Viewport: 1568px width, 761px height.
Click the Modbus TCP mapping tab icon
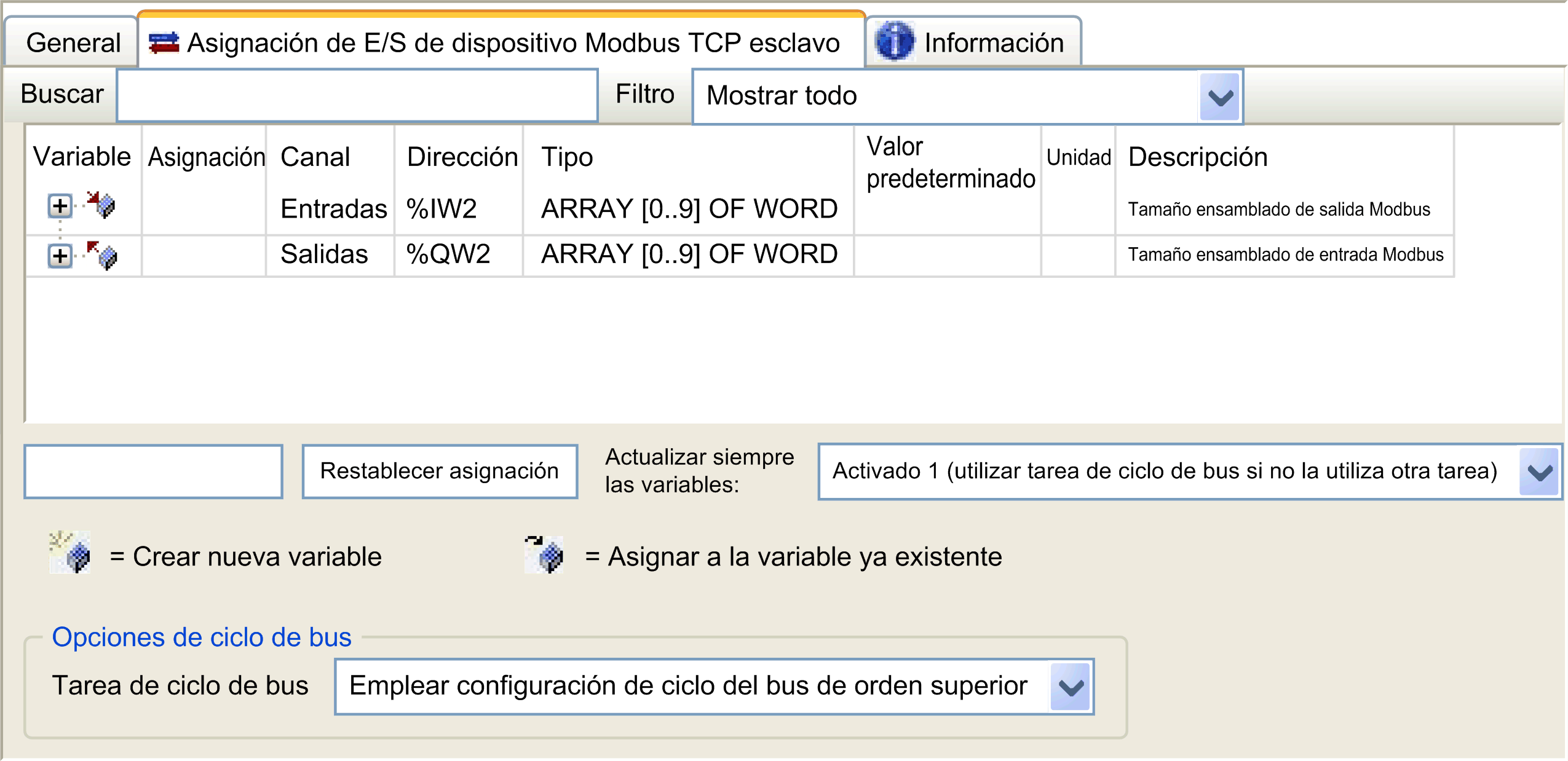164,43
